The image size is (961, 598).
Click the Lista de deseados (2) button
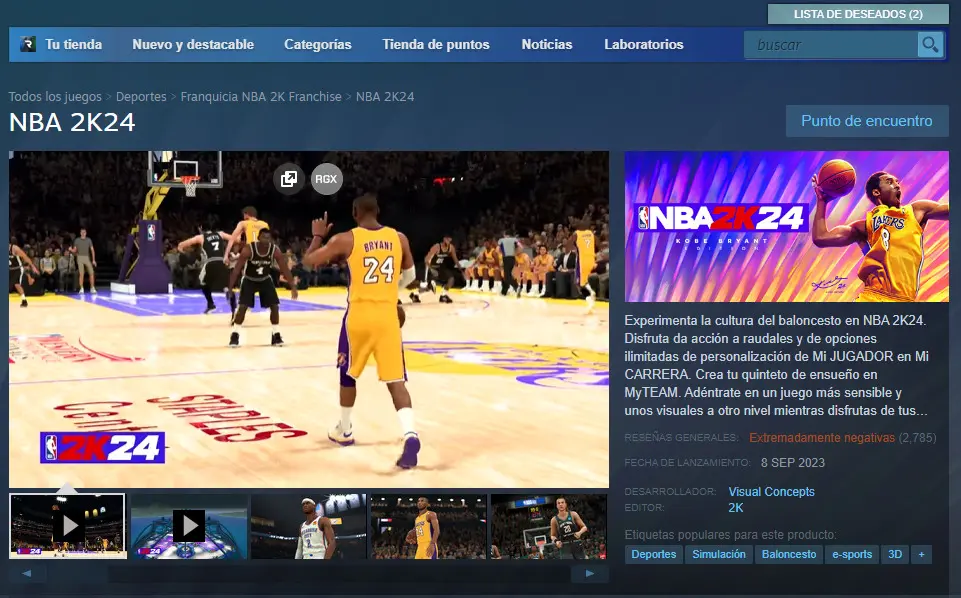click(x=858, y=14)
